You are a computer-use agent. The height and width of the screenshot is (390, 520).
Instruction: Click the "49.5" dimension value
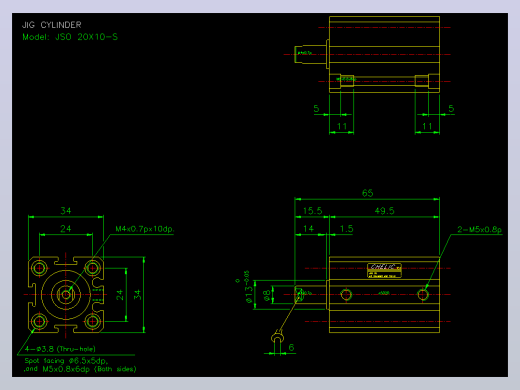pyautogui.click(x=384, y=211)
